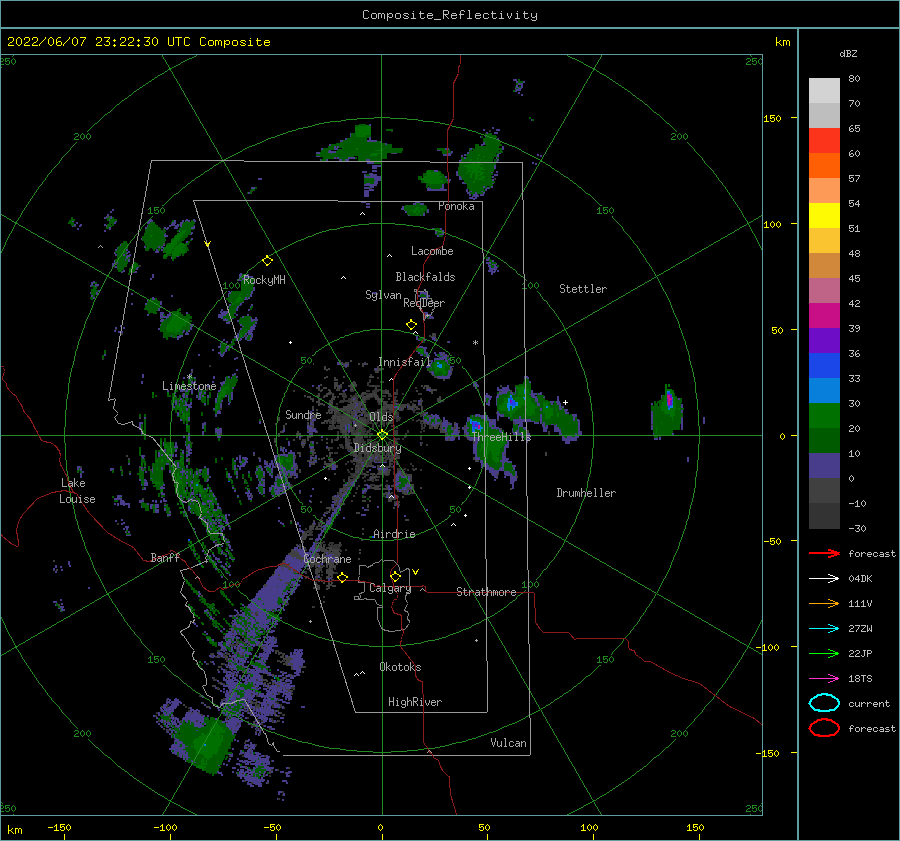
Task: Click the Sundre label
Action: coord(303,414)
